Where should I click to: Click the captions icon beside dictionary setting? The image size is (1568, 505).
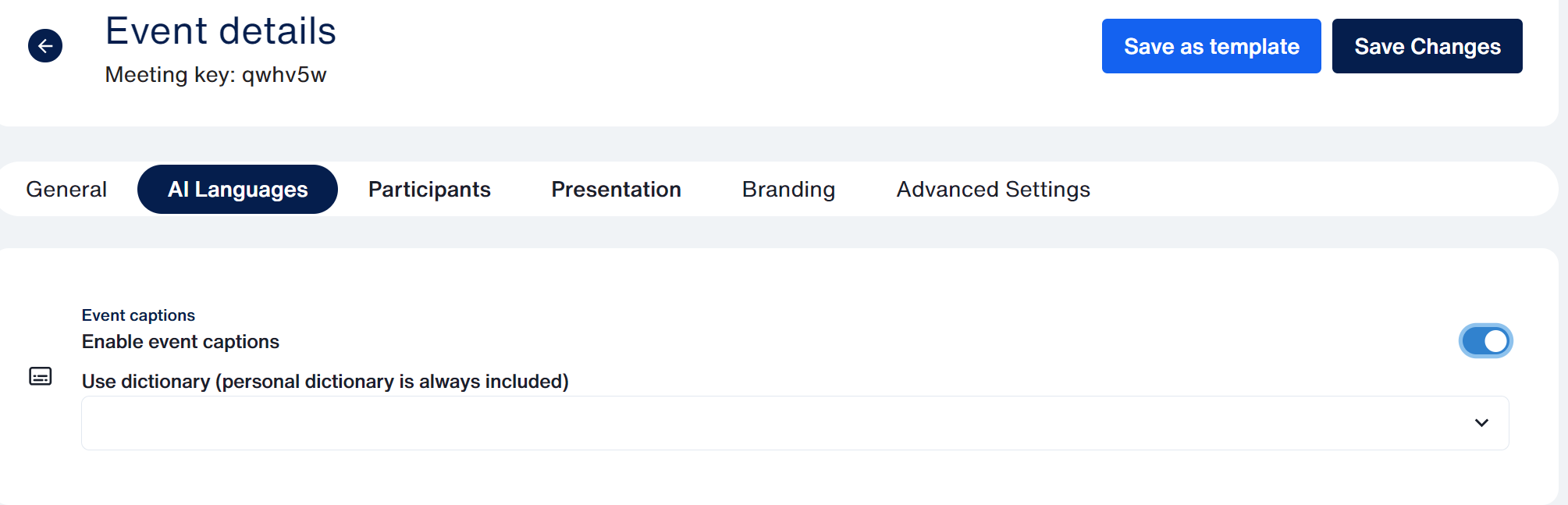tap(41, 376)
